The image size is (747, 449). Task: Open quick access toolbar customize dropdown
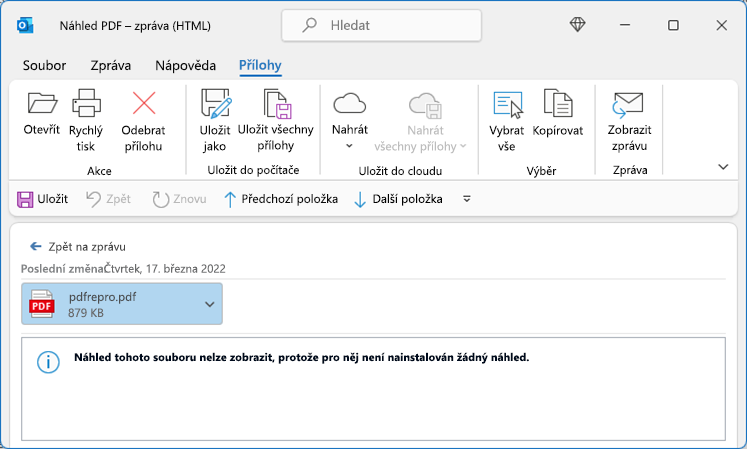467,199
